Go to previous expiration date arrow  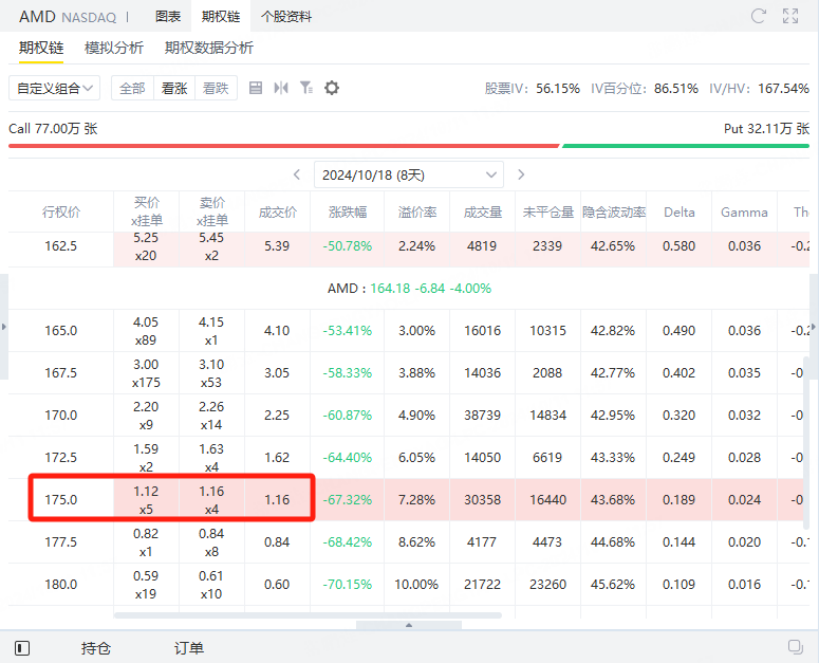pyautogui.click(x=297, y=175)
